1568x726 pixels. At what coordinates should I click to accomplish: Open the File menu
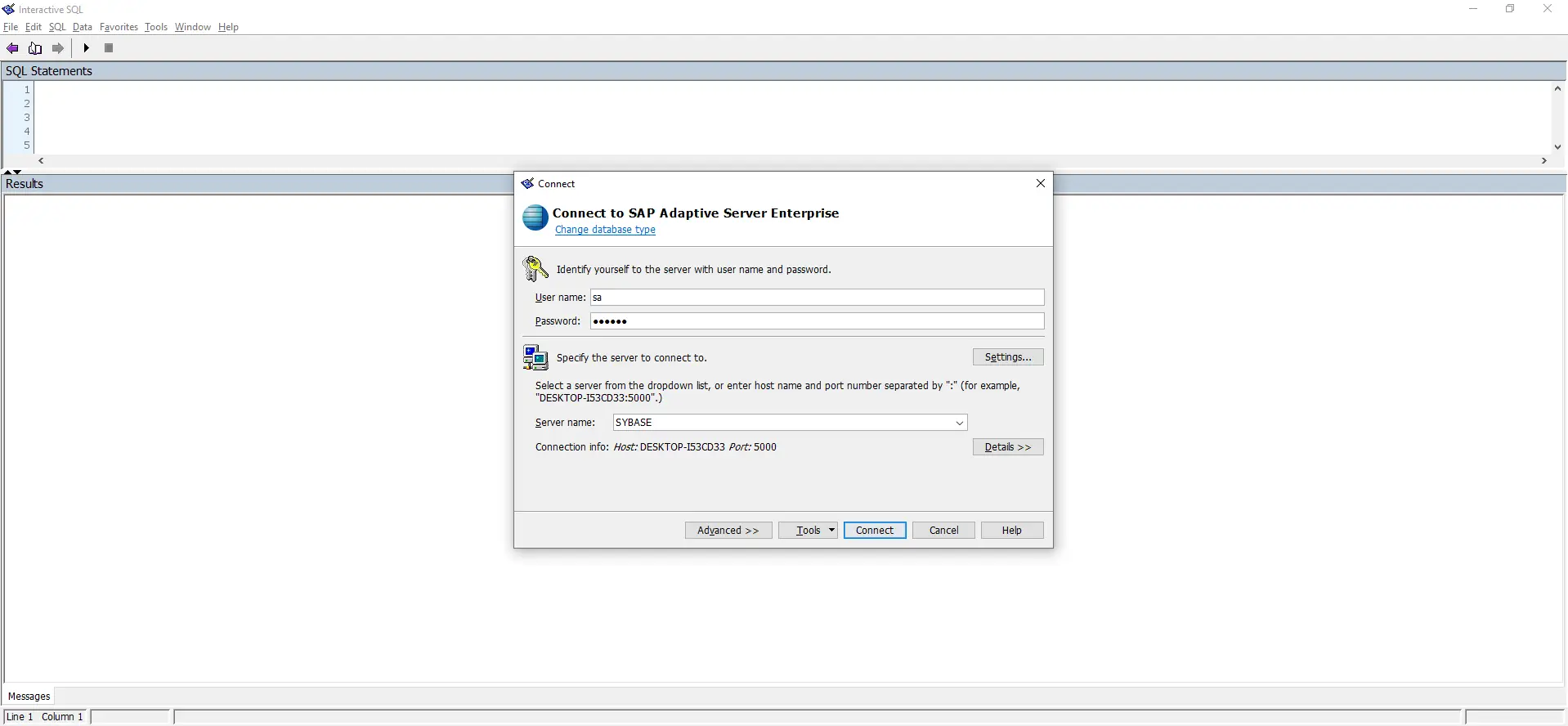pos(11,27)
